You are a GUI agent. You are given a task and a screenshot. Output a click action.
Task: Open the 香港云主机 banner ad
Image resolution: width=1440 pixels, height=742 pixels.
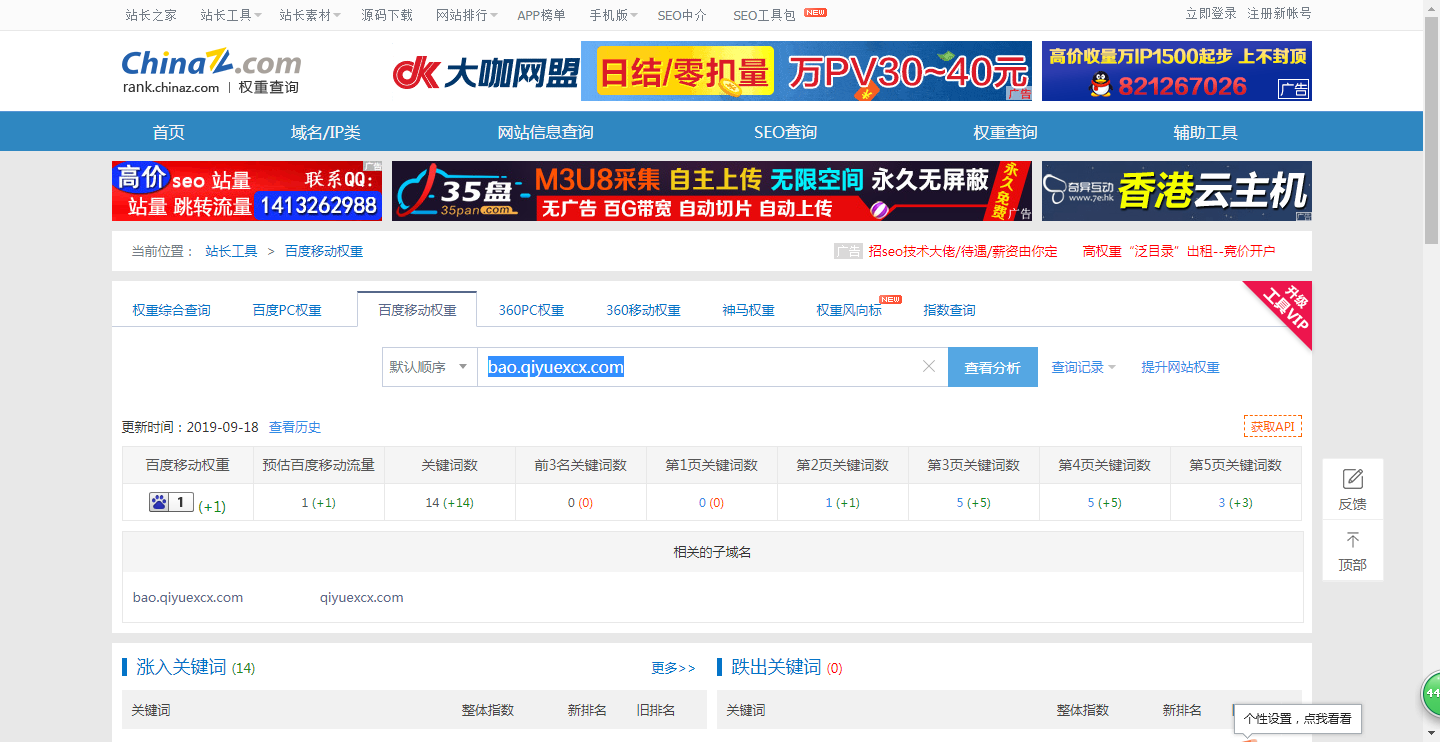click(x=1177, y=191)
